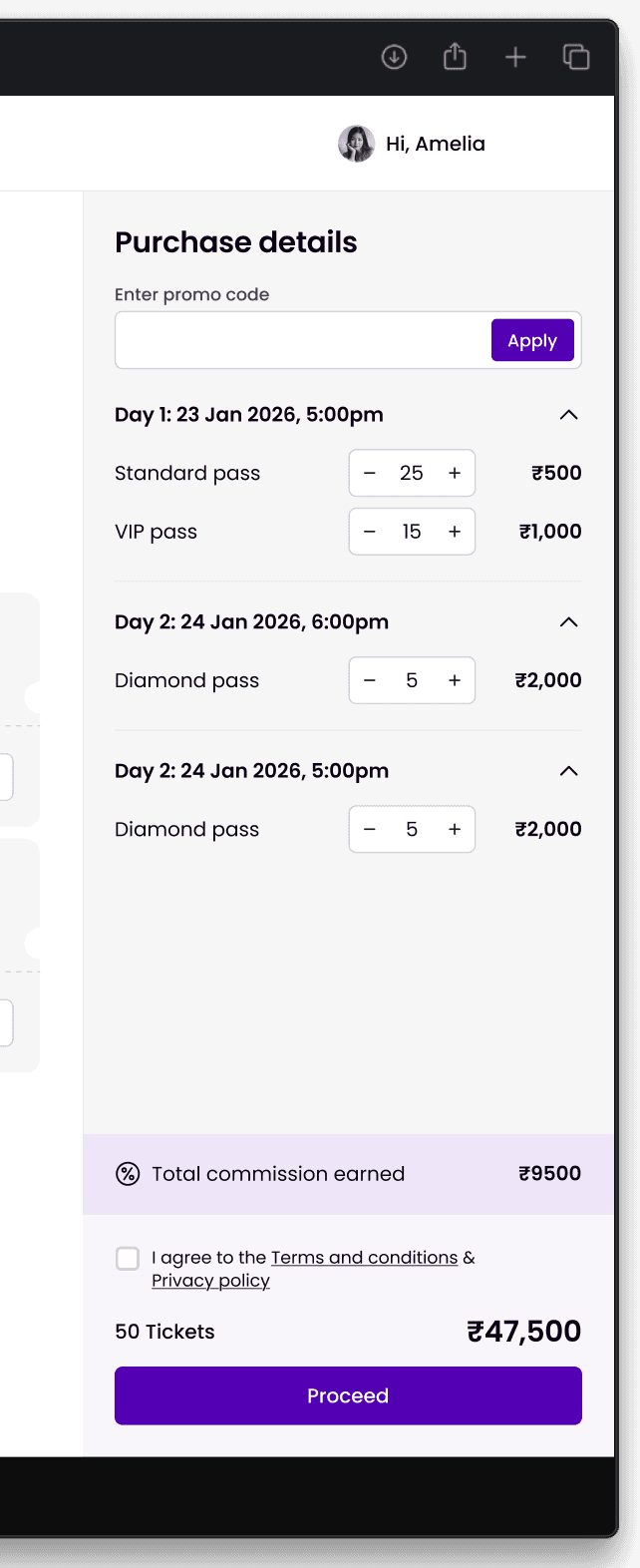Decrease the Standard pass quantity
The width and height of the screenshot is (640, 1568).
370,473
